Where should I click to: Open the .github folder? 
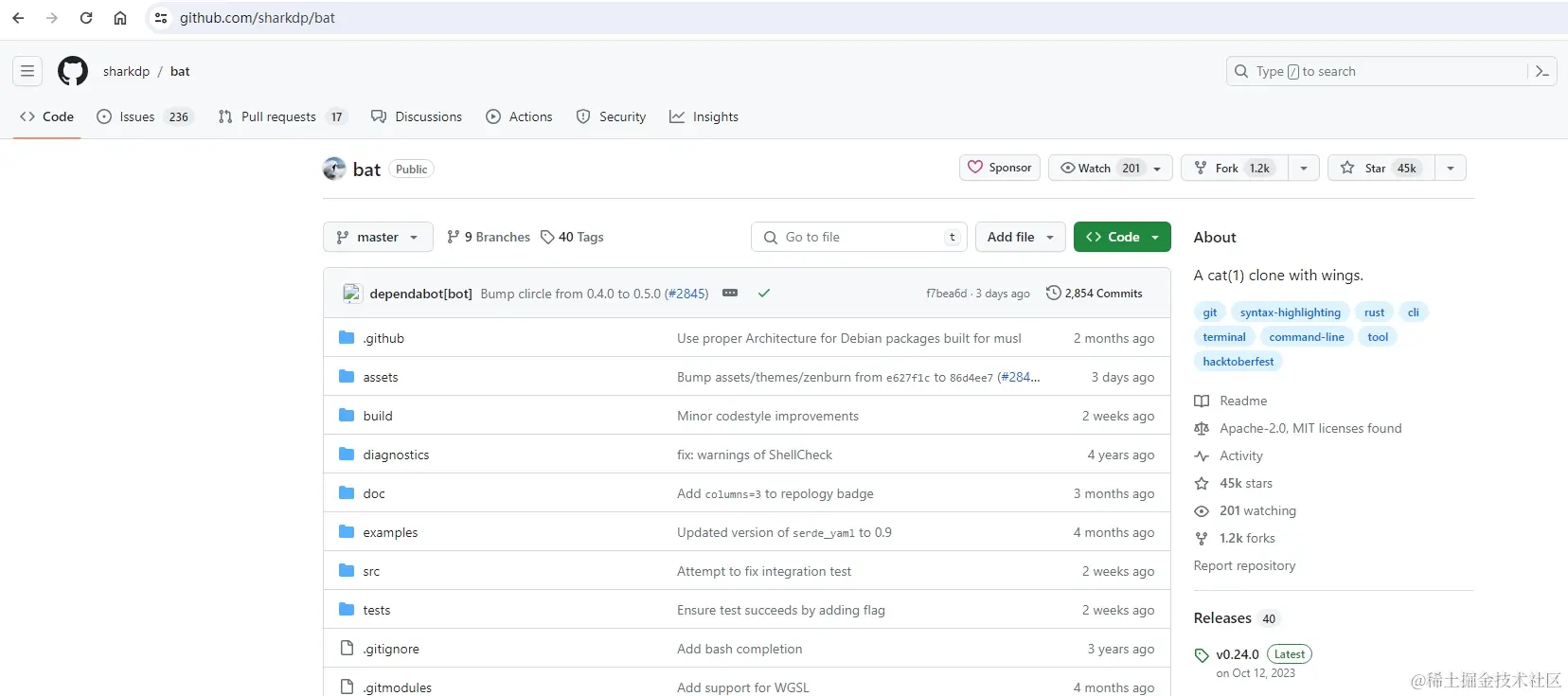point(383,338)
